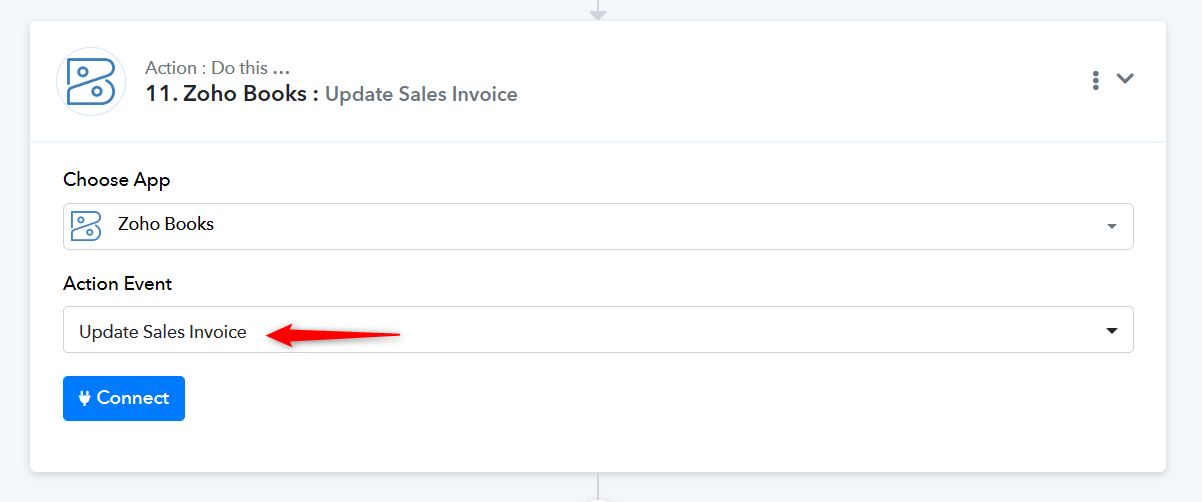Screen dimensions: 1202x502
Task: Click the round Zoho Books logo in header
Action: point(91,81)
